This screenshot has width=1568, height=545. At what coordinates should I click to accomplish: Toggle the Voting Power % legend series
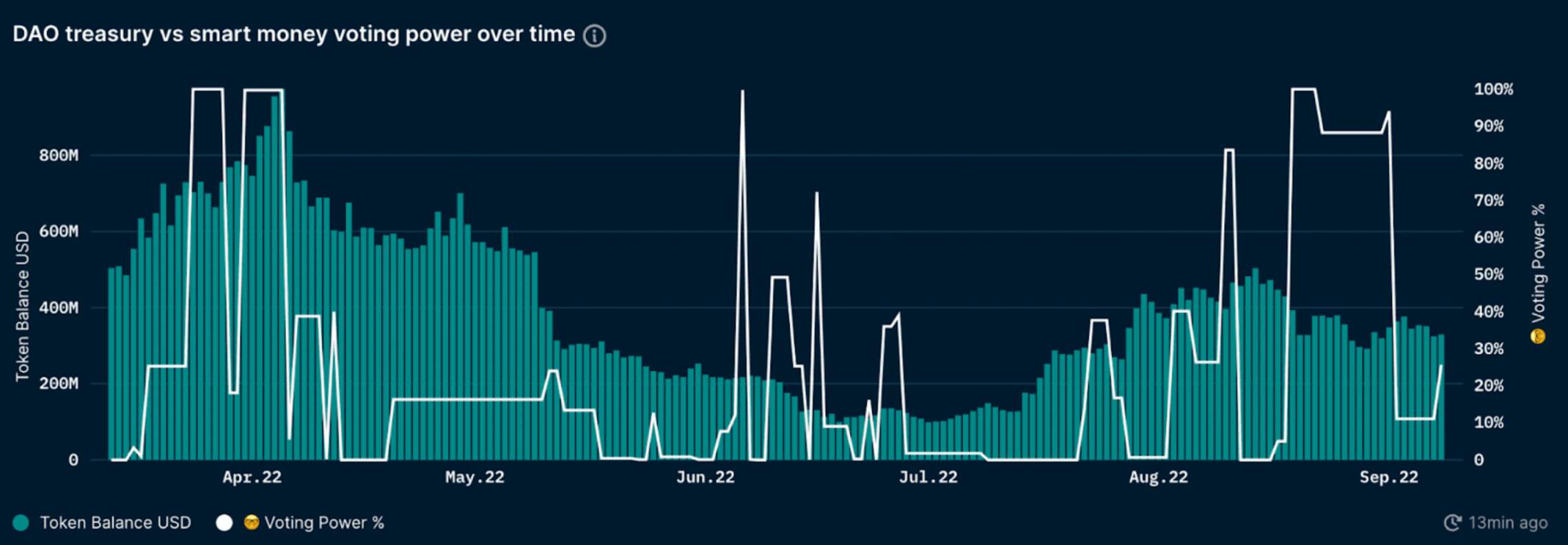(324, 523)
